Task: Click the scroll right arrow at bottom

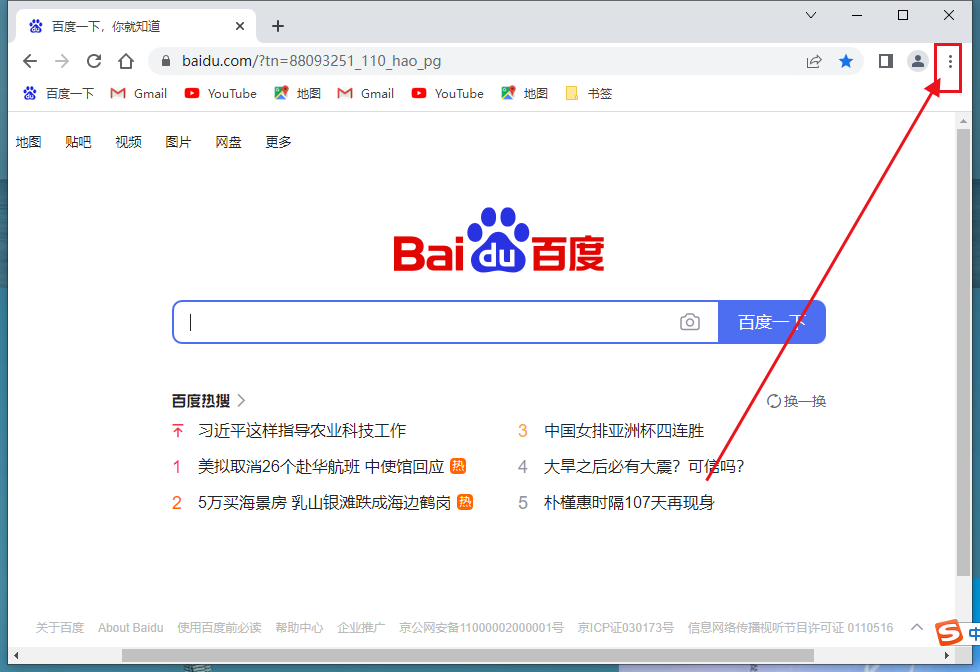Action: click(x=947, y=655)
